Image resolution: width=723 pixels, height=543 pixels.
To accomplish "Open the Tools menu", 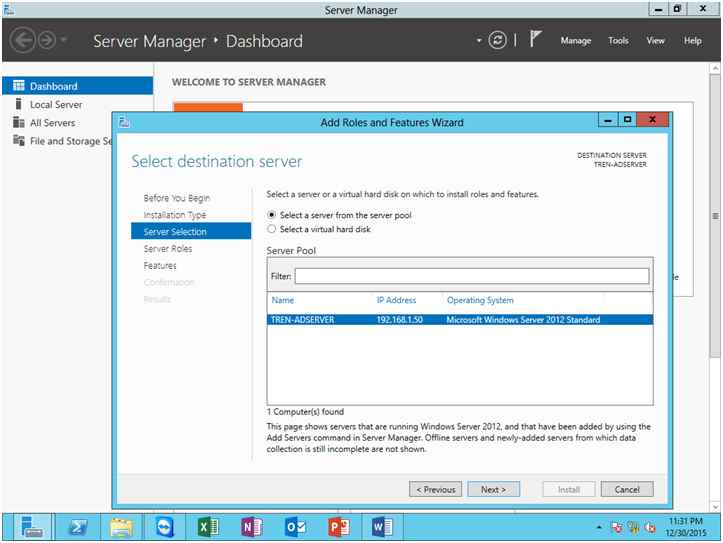I will coord(618,41).
